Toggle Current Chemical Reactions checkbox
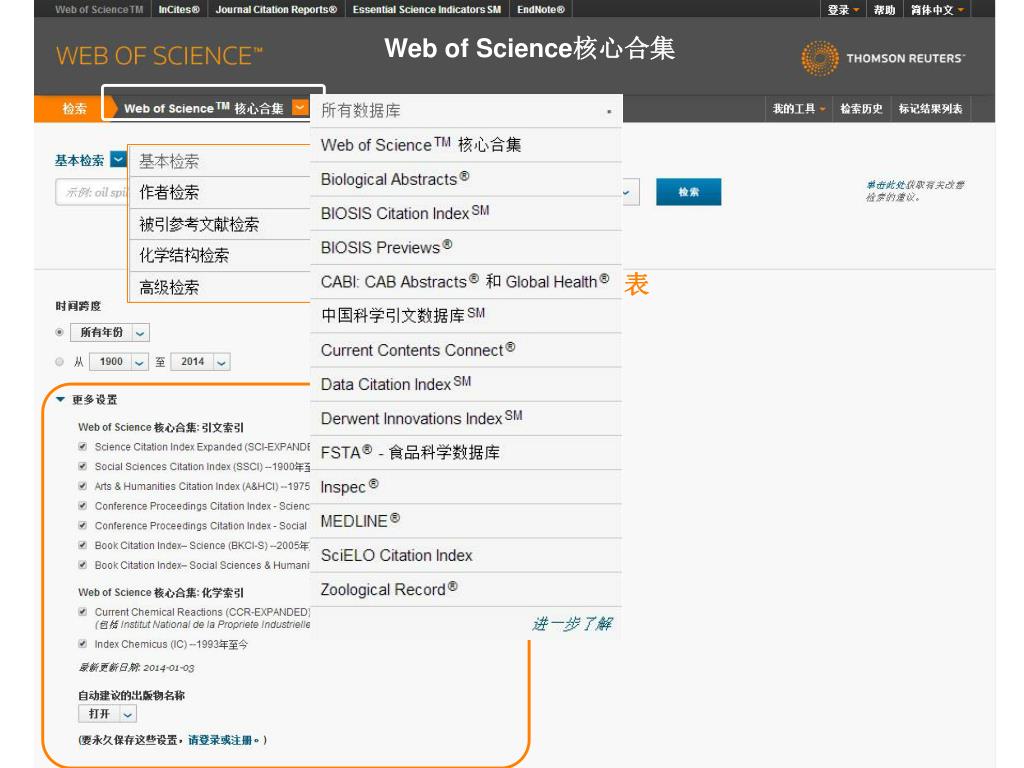 [82, 612]
